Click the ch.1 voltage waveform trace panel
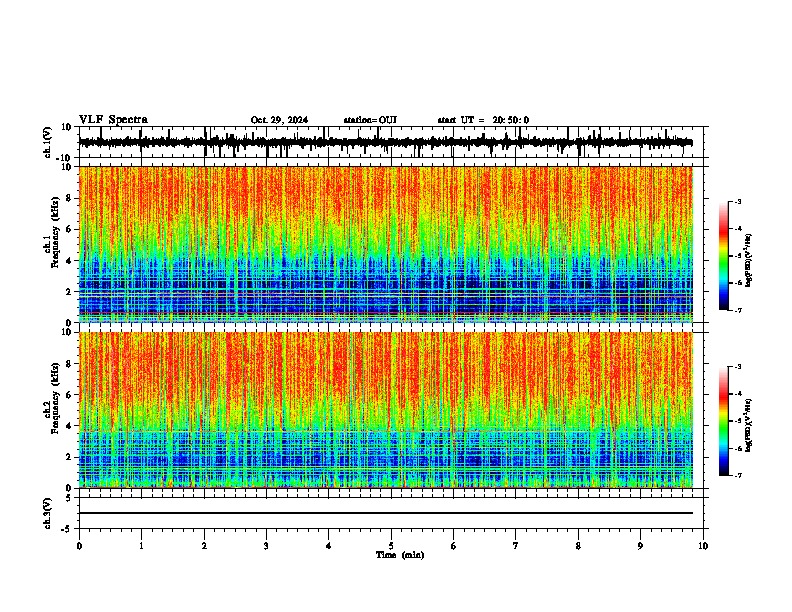This screenshot has height=612, width=792. 391,142
